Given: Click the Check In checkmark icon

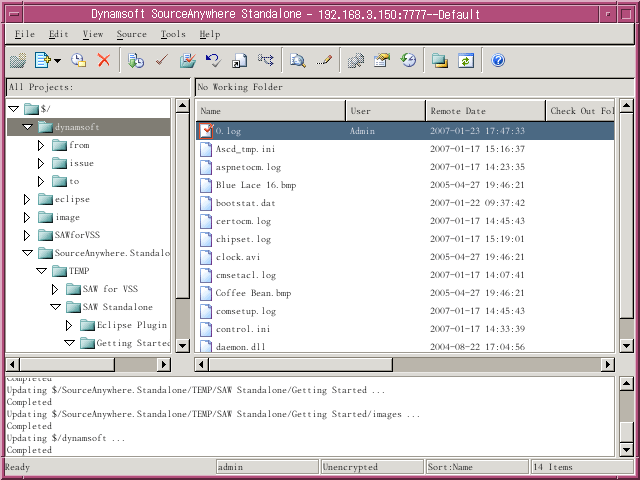Looking at the screenshot, I should (x=161, y=61).
